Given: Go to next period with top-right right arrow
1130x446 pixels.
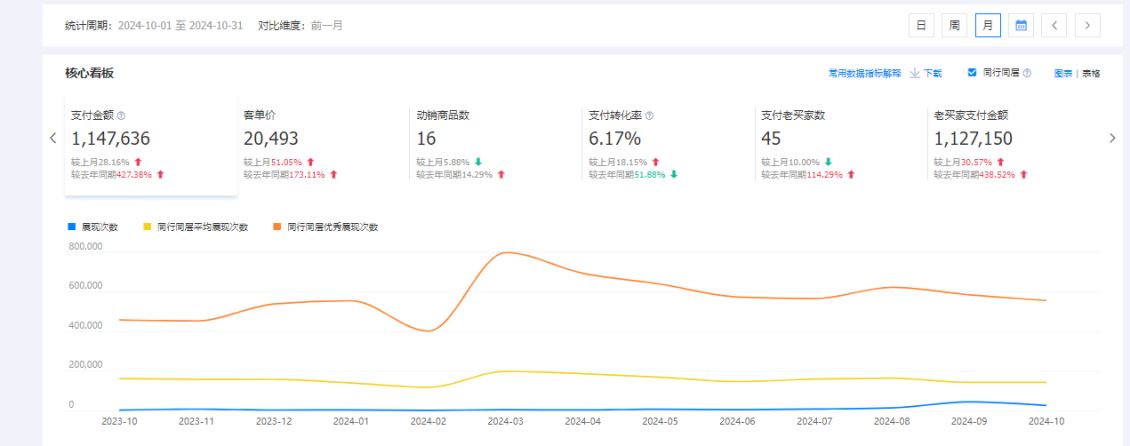Looking at the screenshot, I should 1087,25.
